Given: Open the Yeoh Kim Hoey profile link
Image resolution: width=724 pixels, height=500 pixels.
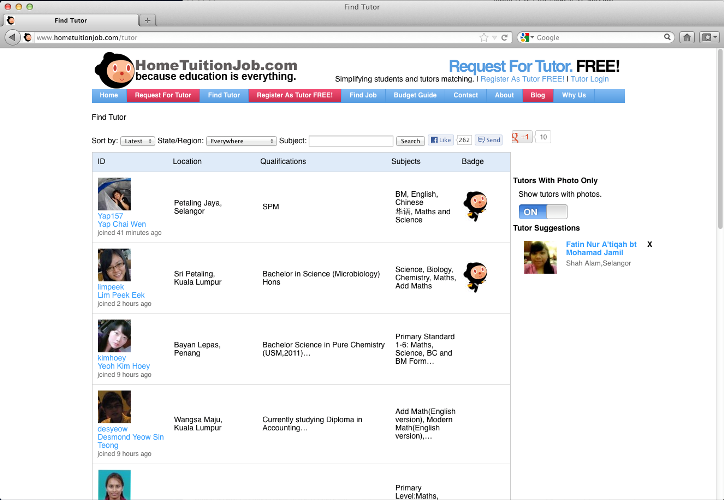Looking at the screenshot, I should (124, 366).
